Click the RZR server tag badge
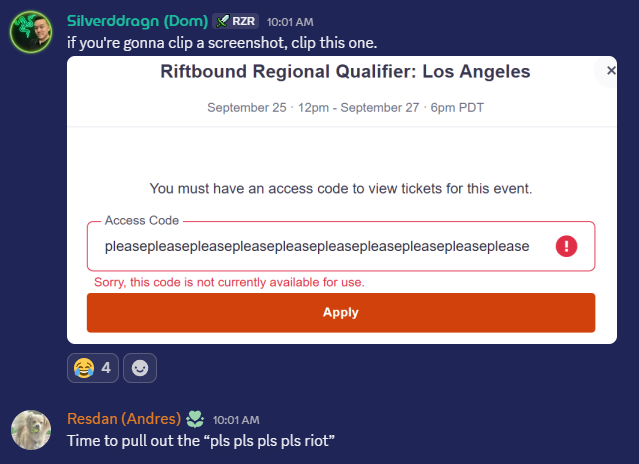The width and height of the screenshot is (639, 464). click(x=236, y=21)
